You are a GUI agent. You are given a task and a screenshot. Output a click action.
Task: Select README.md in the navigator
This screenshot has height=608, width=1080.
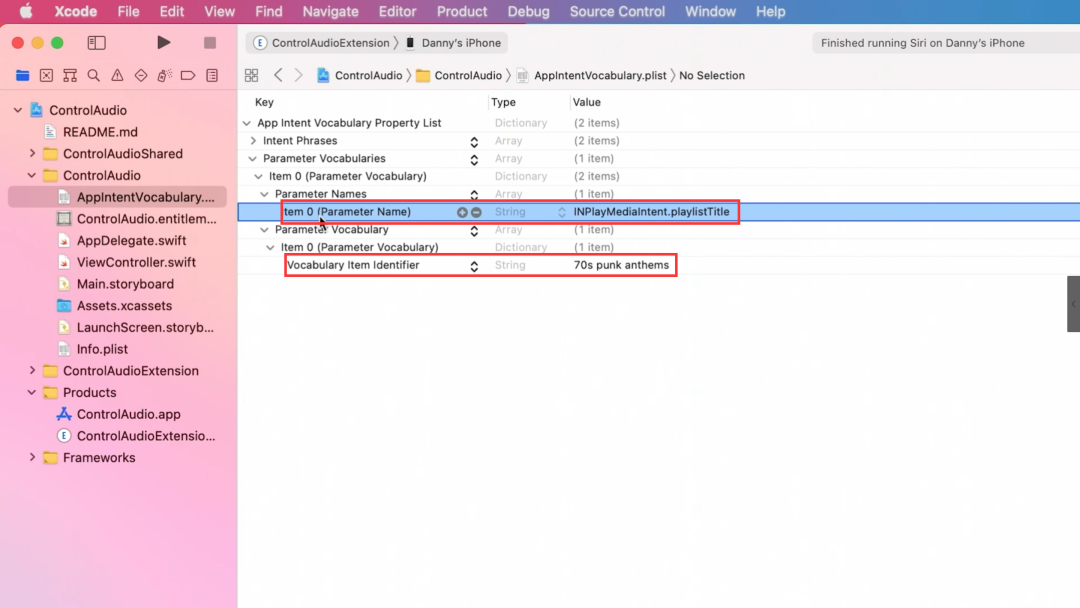click(x=100, y=132)
